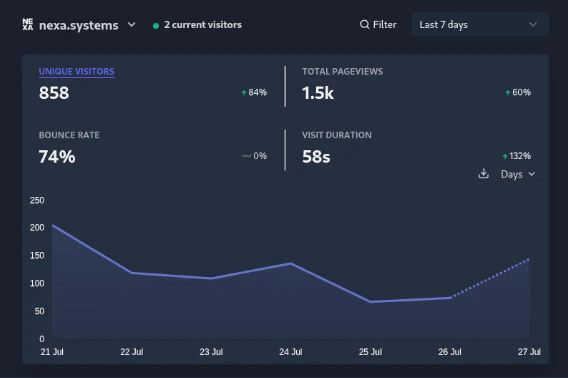The image size is (568, 378).
Task: Open the Days interval dropdown
Action: (x=517, y=174)
